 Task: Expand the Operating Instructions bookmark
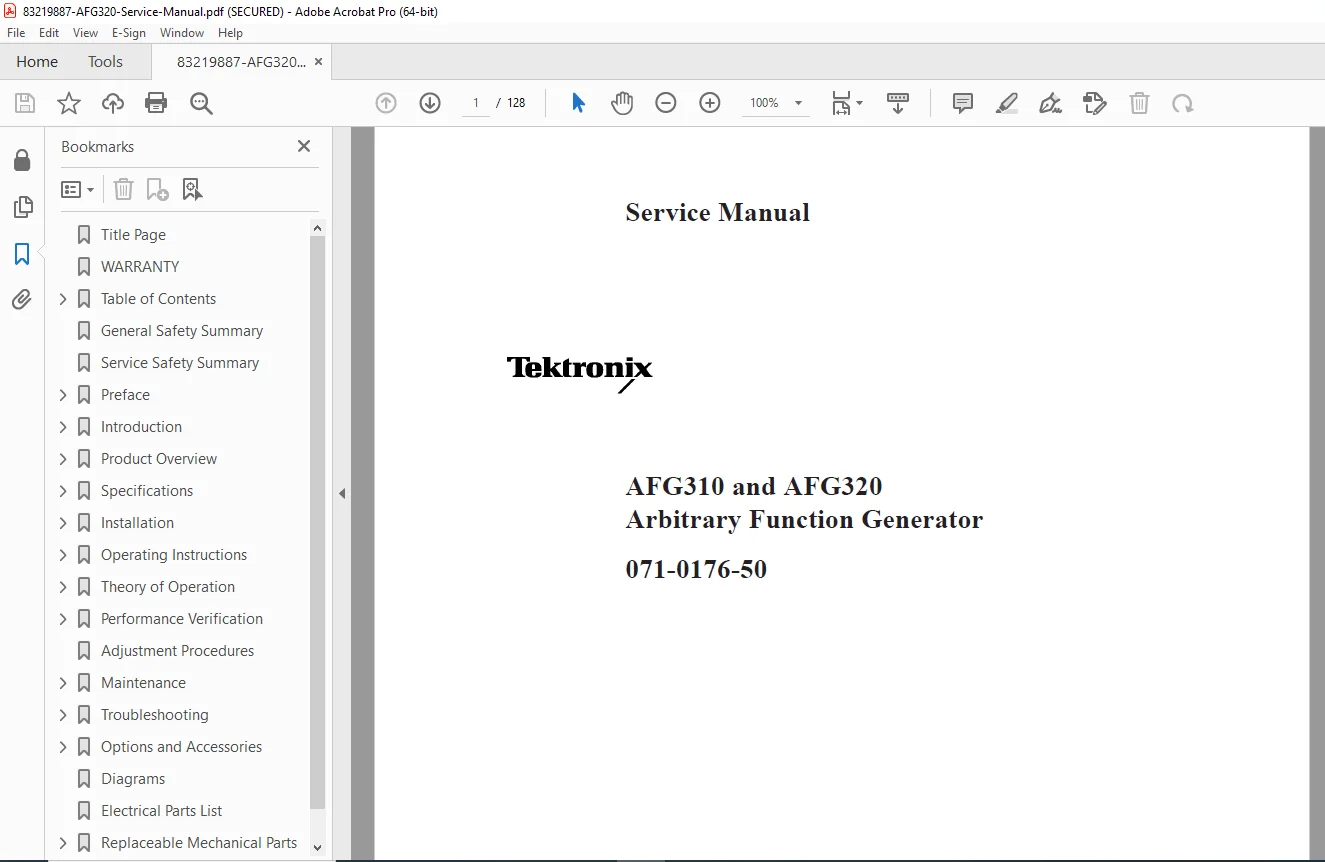point(63,555)
